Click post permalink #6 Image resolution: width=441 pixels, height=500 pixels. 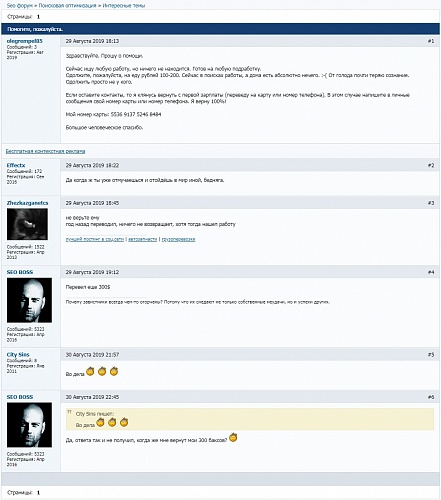coord(431,397)
